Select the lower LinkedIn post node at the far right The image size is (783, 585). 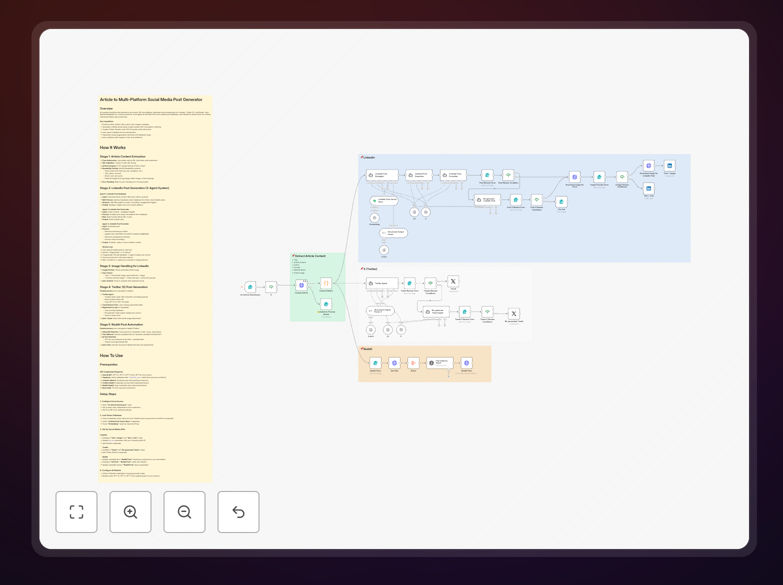coord(649,188)
